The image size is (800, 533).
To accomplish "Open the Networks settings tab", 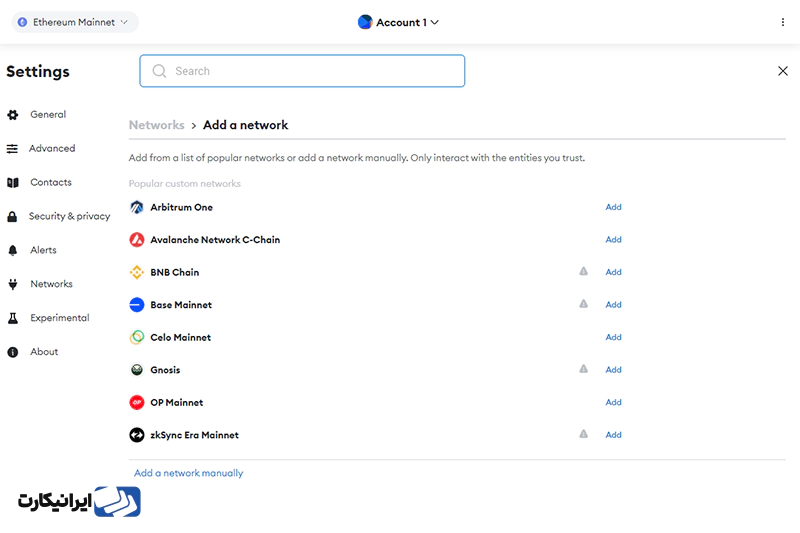I will pyautogui.click(x=51, y=284).
